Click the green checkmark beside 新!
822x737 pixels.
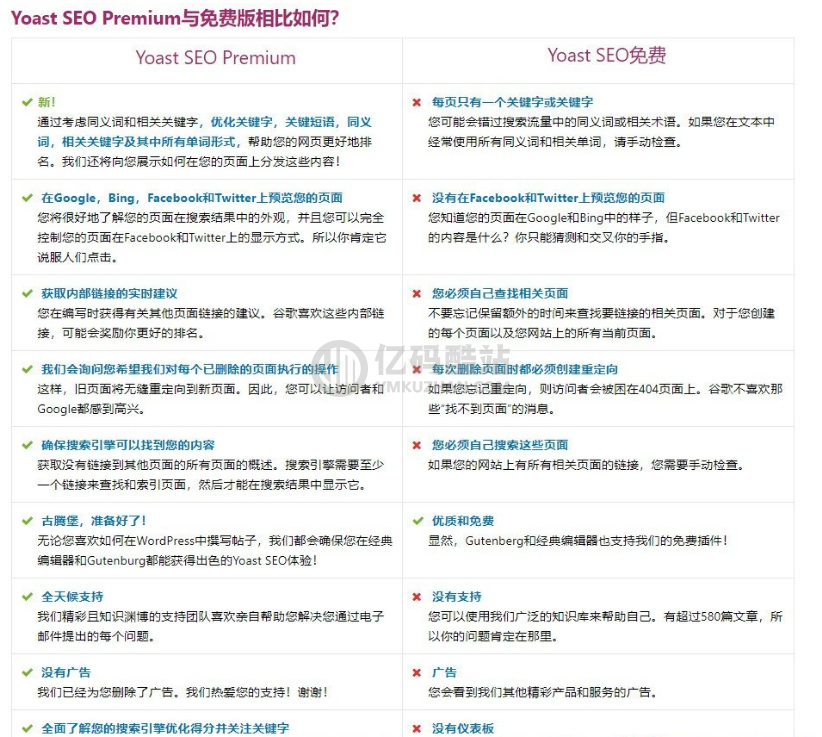(x=27, y=102)
